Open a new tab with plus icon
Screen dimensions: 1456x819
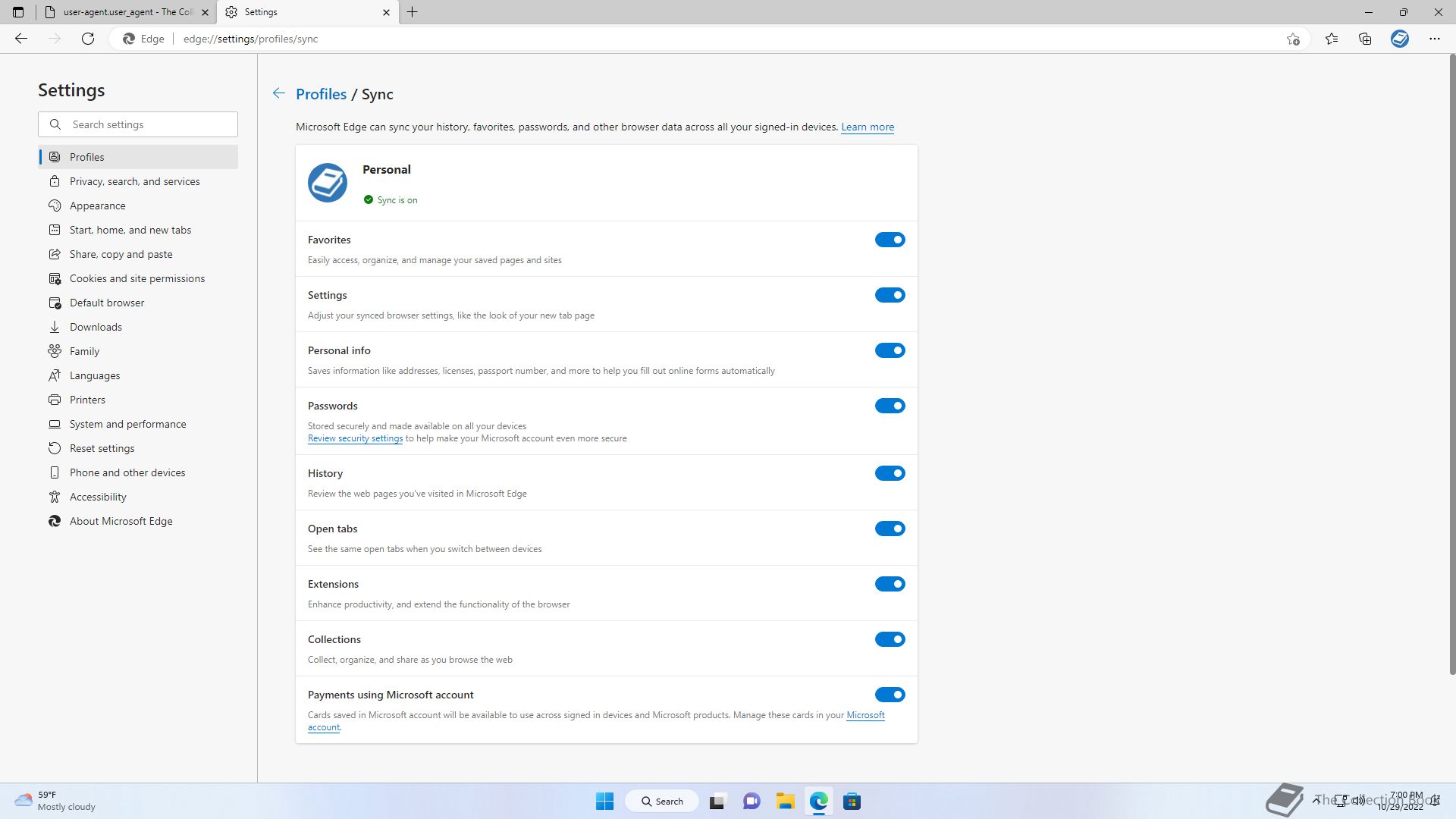413,12
